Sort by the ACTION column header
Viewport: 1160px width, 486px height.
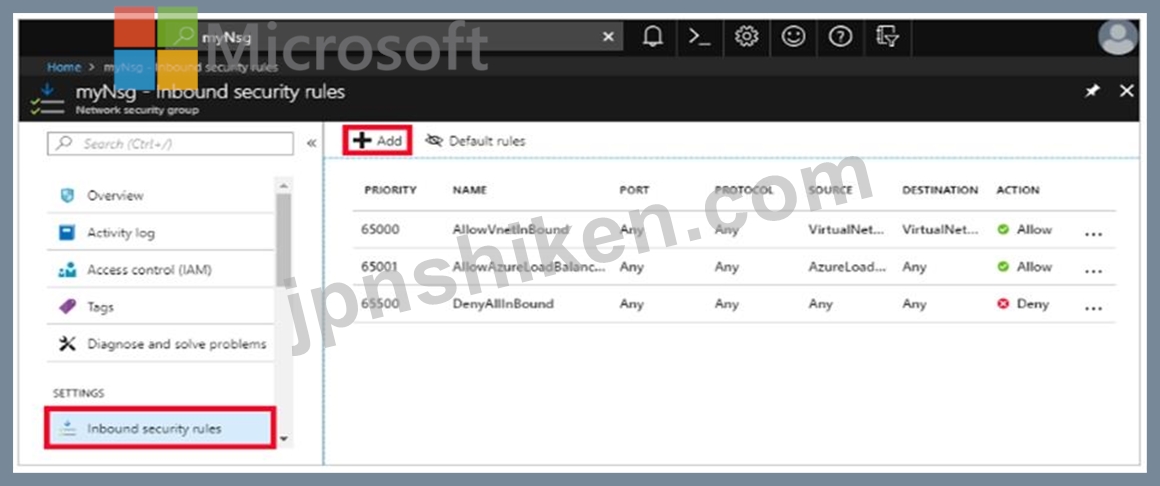pos(1018,190)
